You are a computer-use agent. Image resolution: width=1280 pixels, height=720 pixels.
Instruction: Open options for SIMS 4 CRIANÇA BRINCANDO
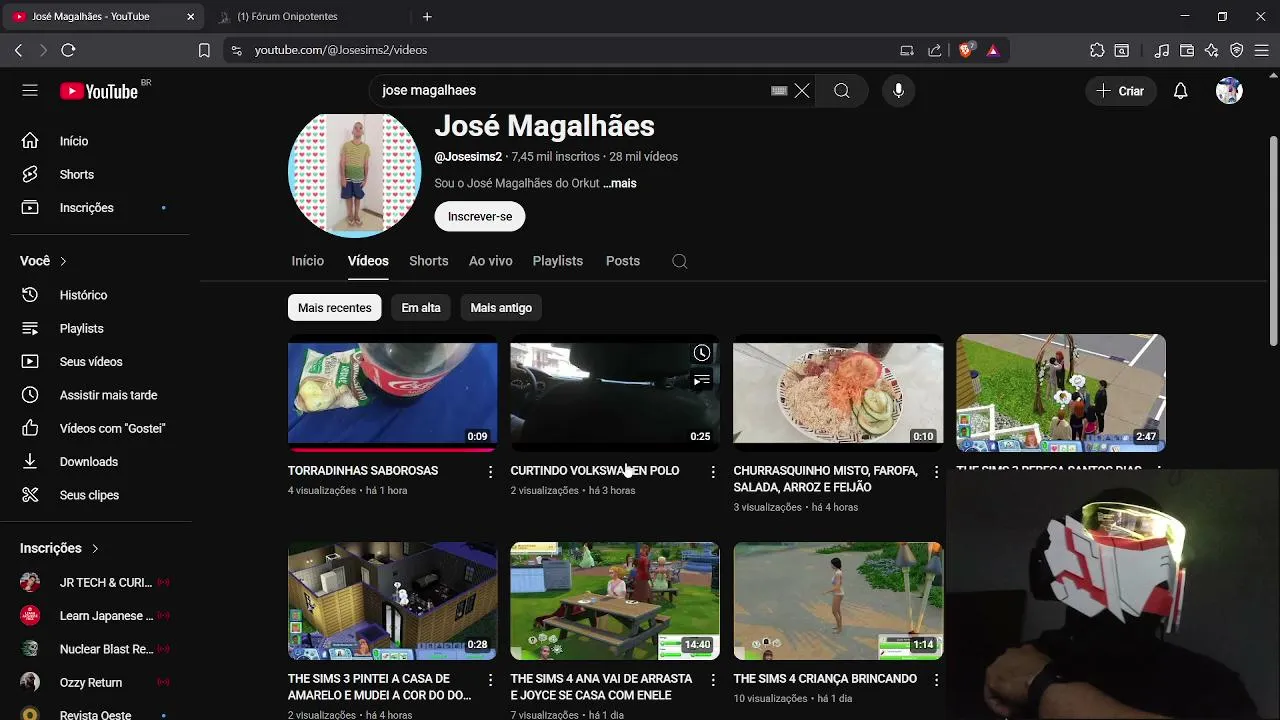pos(936,680)
